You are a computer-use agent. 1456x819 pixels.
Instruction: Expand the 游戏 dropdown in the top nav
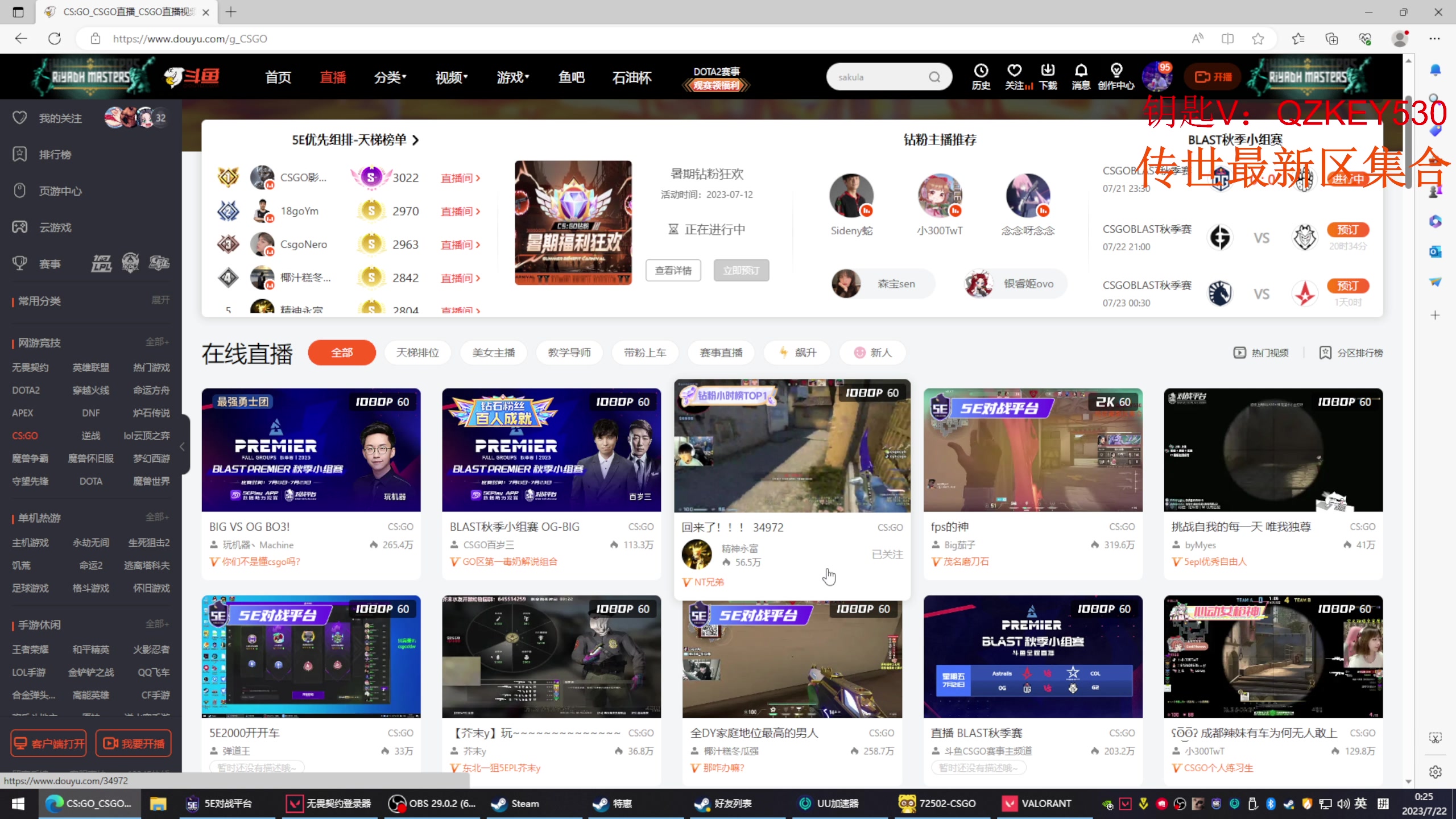(513, 77)
